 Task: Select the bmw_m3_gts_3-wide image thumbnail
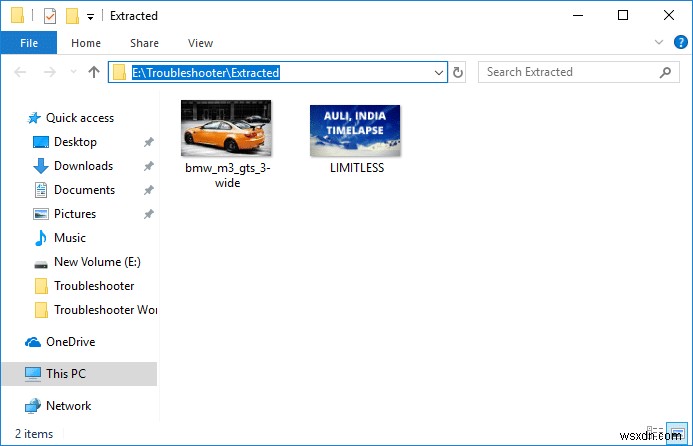tap(226, 128)
